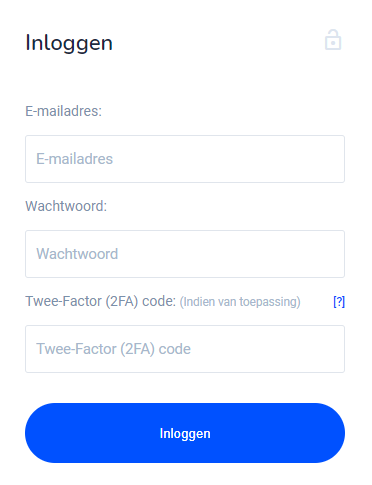Viewport: 372px width, 485px height.
Task: Click inside the 2FA code text box
Action: (x=185, y=349)
